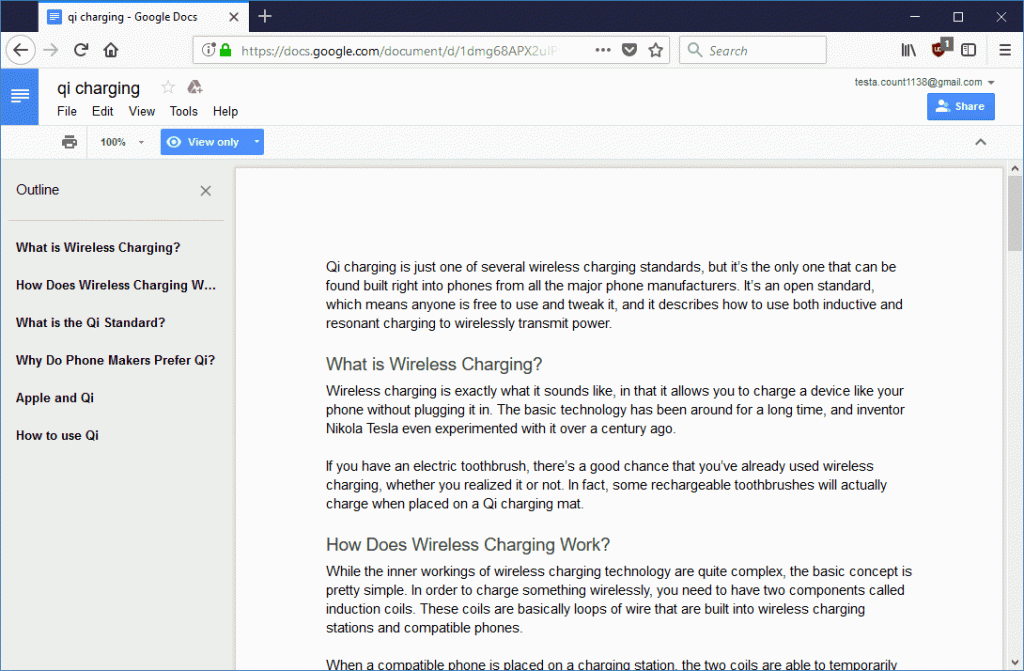1024x671 pixels.
Task: Go back to the previous page
Action: pos(21,50)
